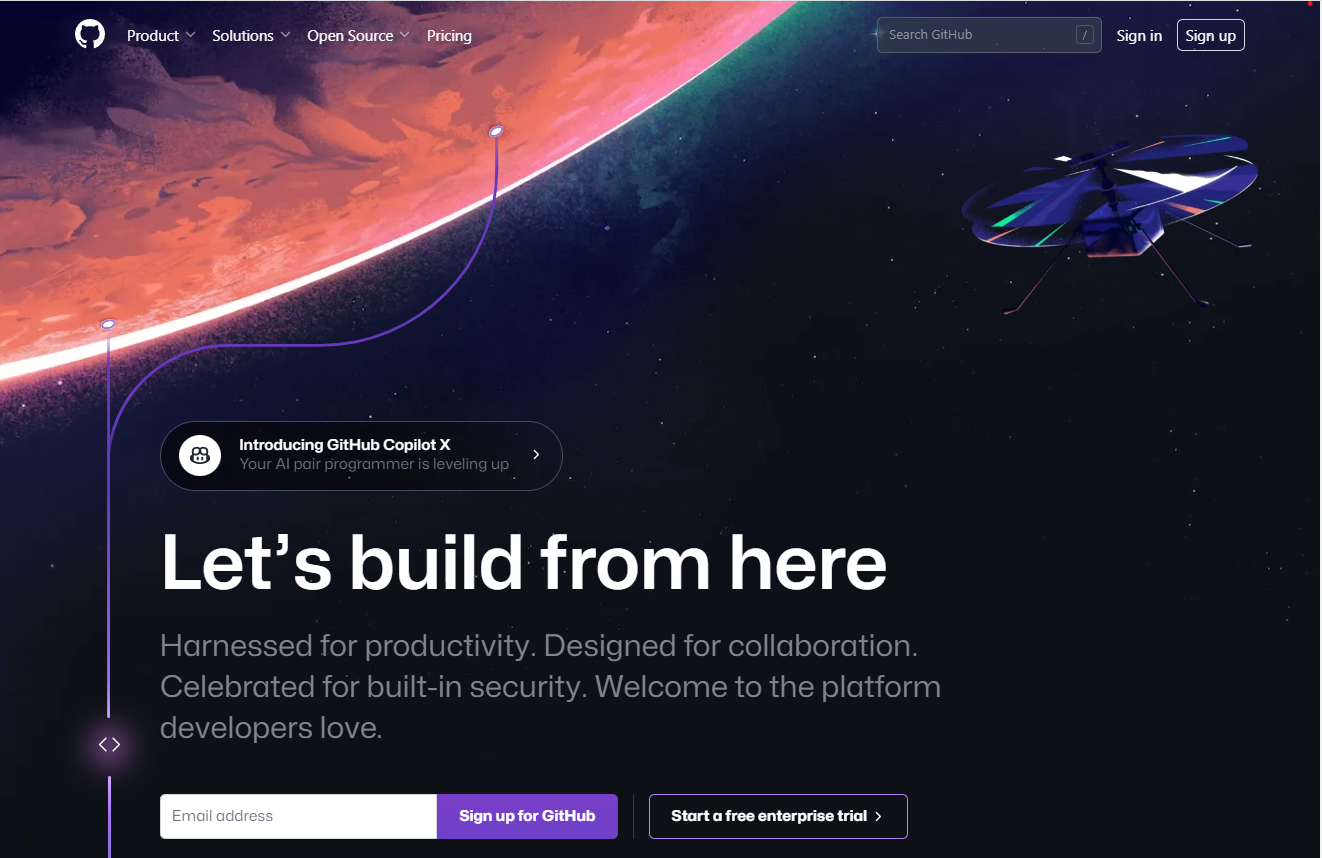Click the chevron on enterprise trial button
This screenshot has height=858, width=1322.
point(878,816)
